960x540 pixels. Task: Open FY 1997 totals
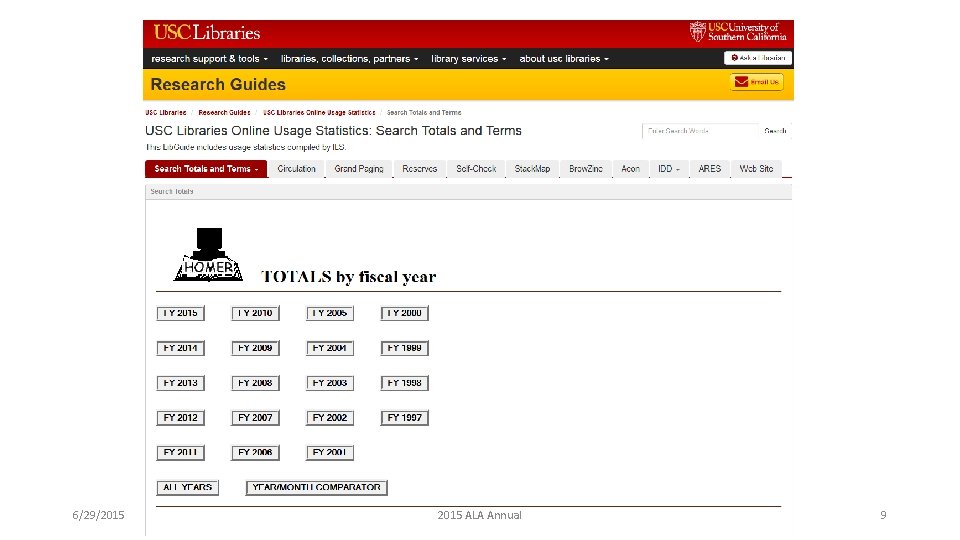[x=405, y=418]
